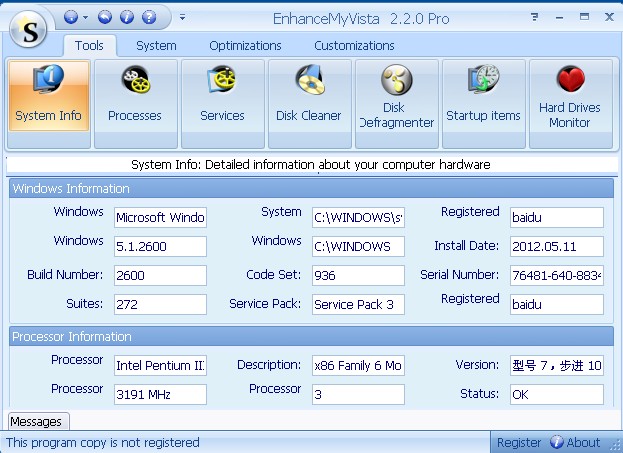This screenshot has height=453, width=623.
Task: Click the Code Set field 936
Action: point(358,275)
